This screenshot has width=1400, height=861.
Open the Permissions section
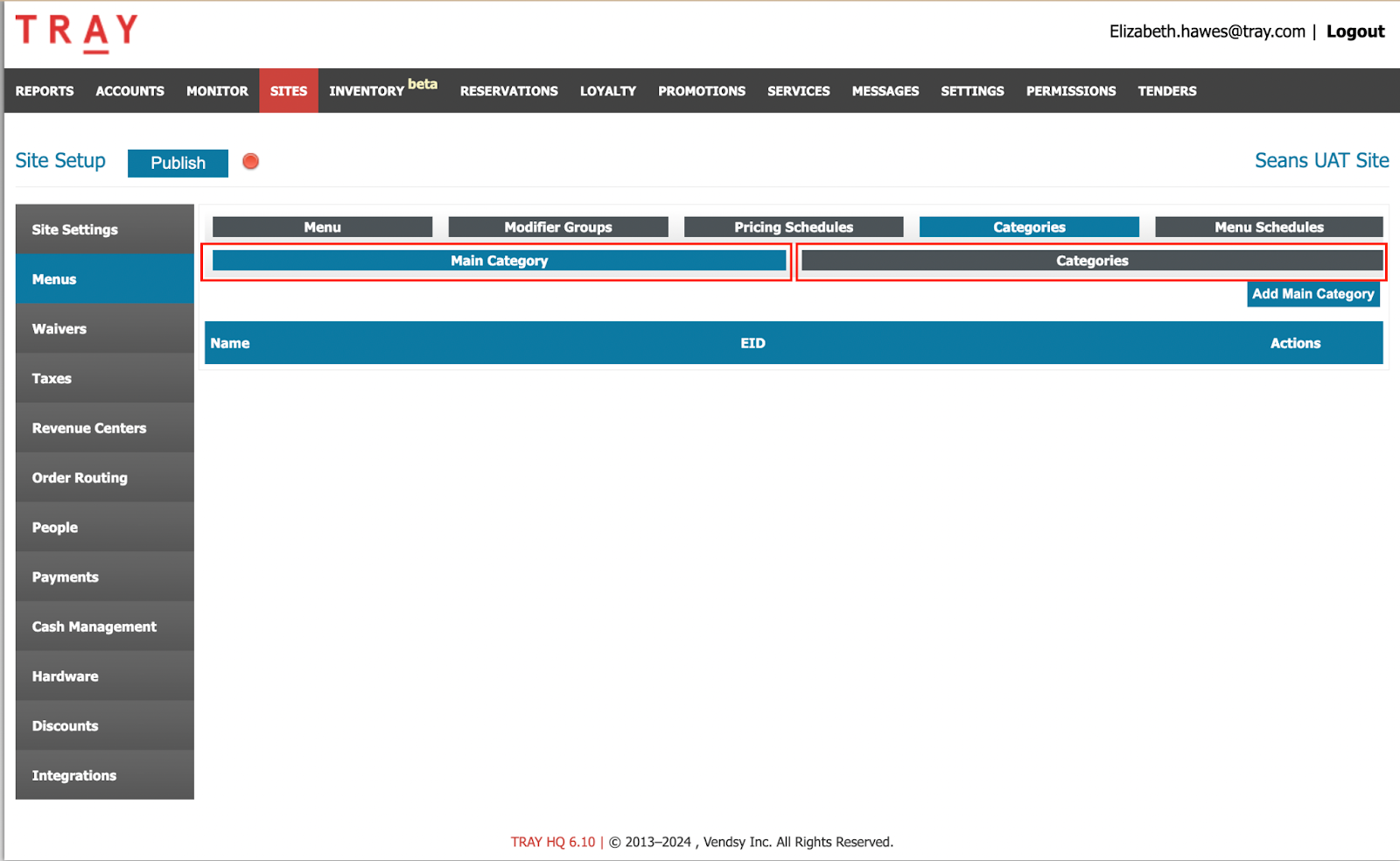pos(1071,90)
